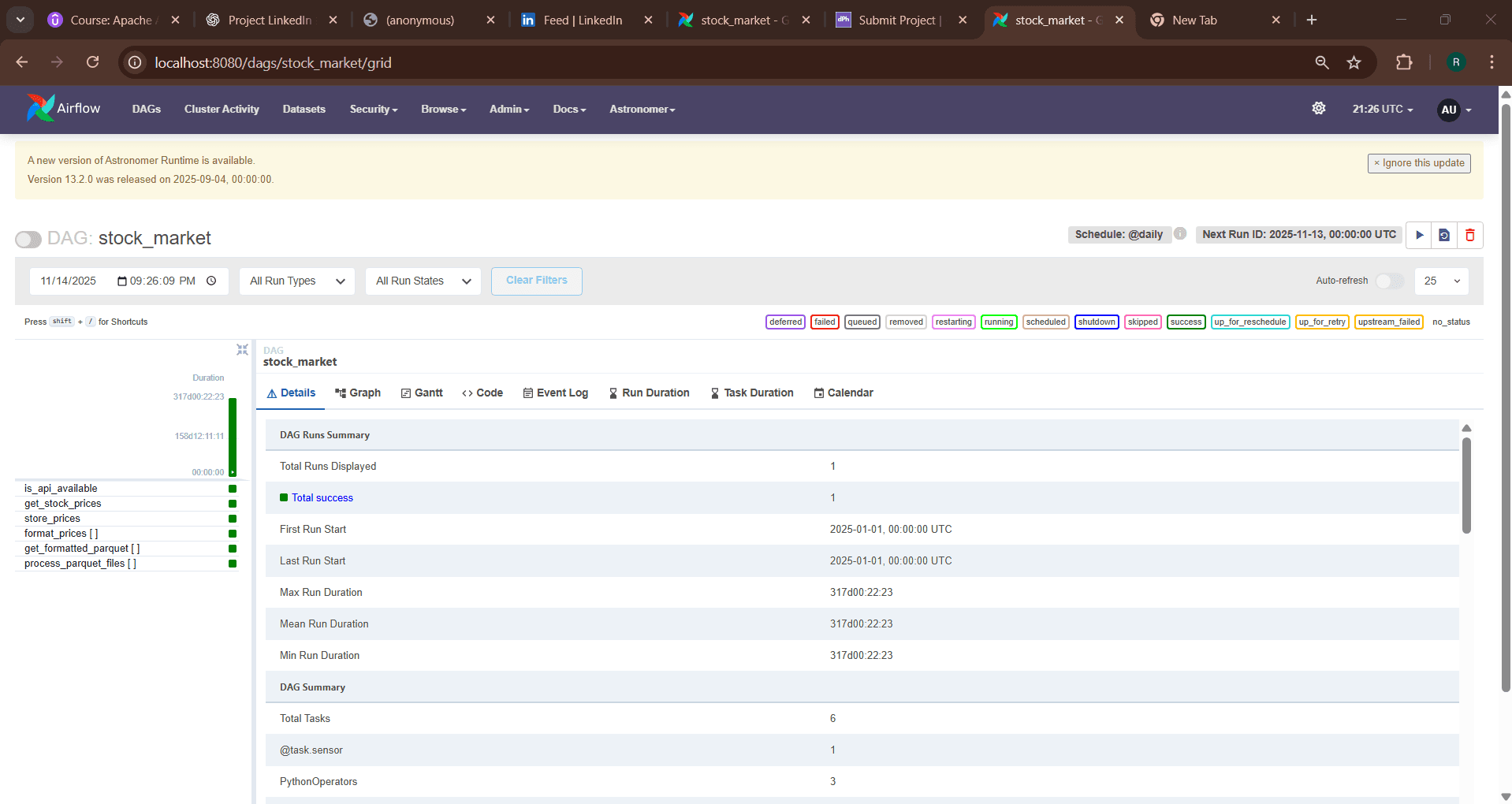Click the 11/14/2025 date field

[x=69, y=281]
